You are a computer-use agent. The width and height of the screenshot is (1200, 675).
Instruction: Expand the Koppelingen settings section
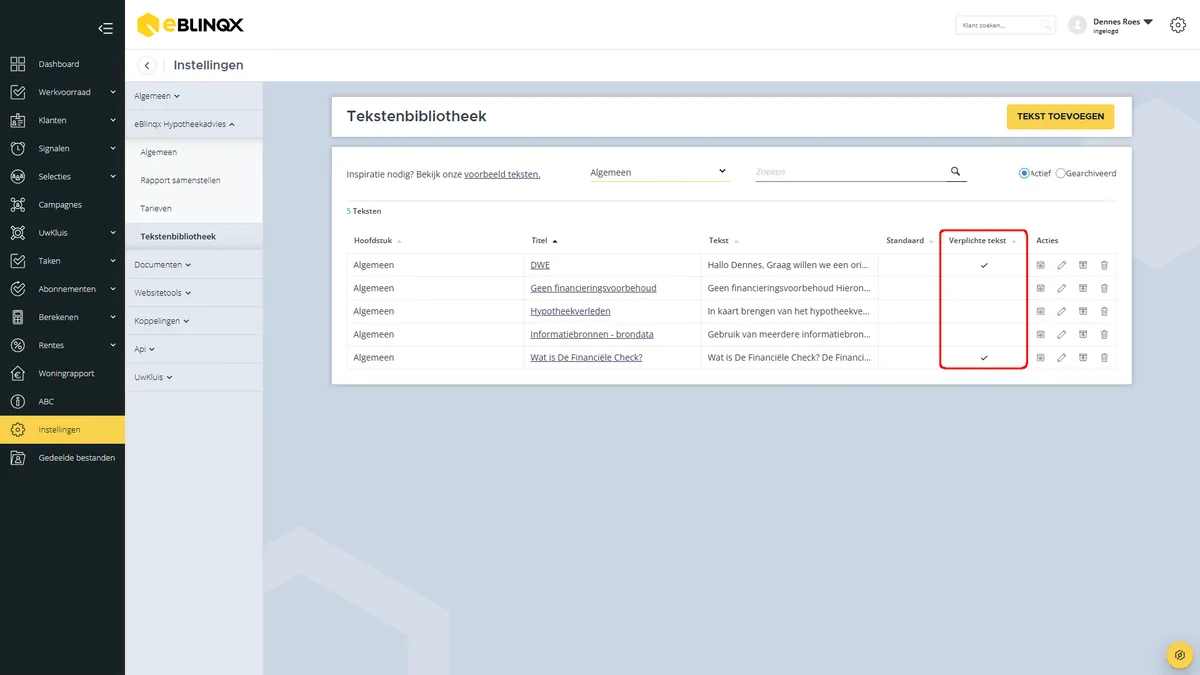point(194,321)
